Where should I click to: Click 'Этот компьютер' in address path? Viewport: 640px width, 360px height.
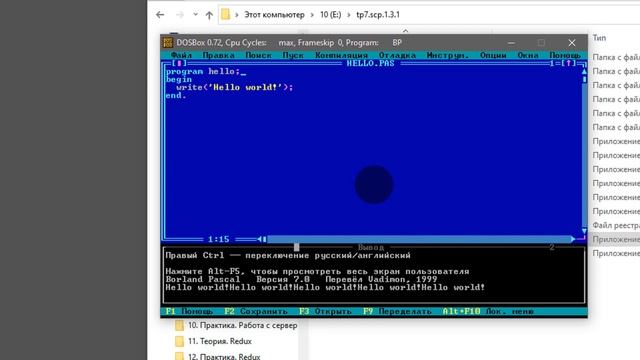tap(274, 15)
